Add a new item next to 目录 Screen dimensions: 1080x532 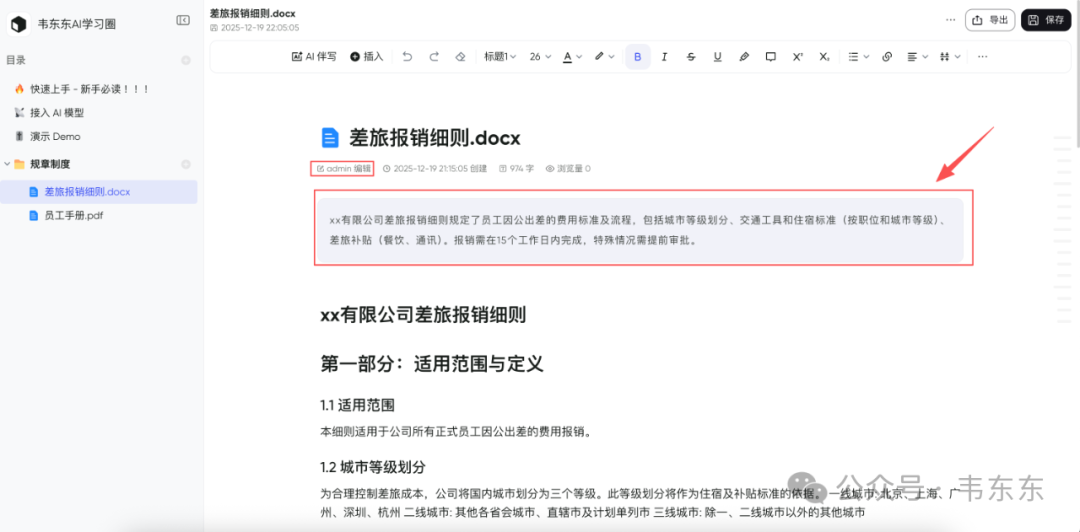coord(185,61)
